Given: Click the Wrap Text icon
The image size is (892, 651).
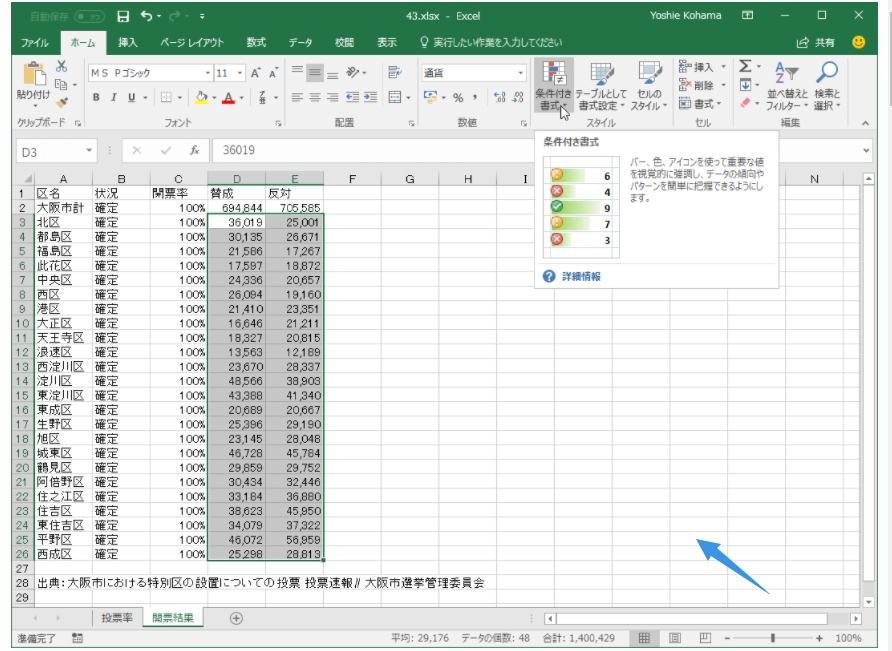Looking at the screenshot, I should click(394, 72).
